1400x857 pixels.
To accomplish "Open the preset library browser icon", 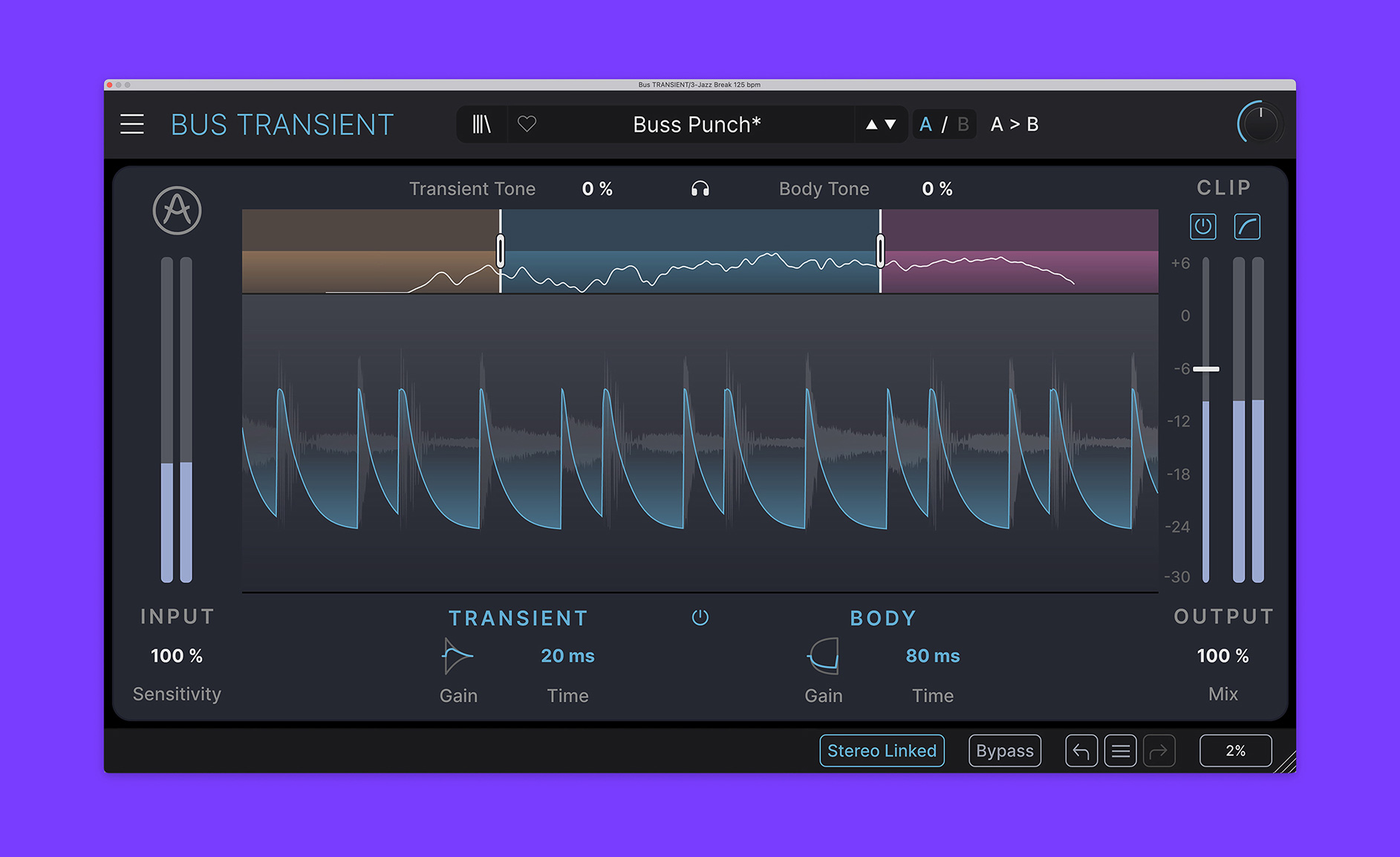I will click(x=481, y=124).
